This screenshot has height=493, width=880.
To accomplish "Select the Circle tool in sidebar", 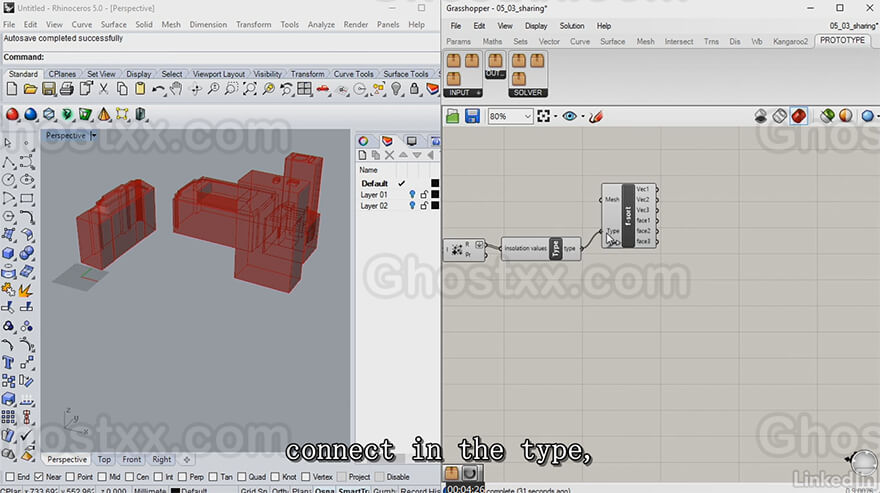I will coord(8,180).
